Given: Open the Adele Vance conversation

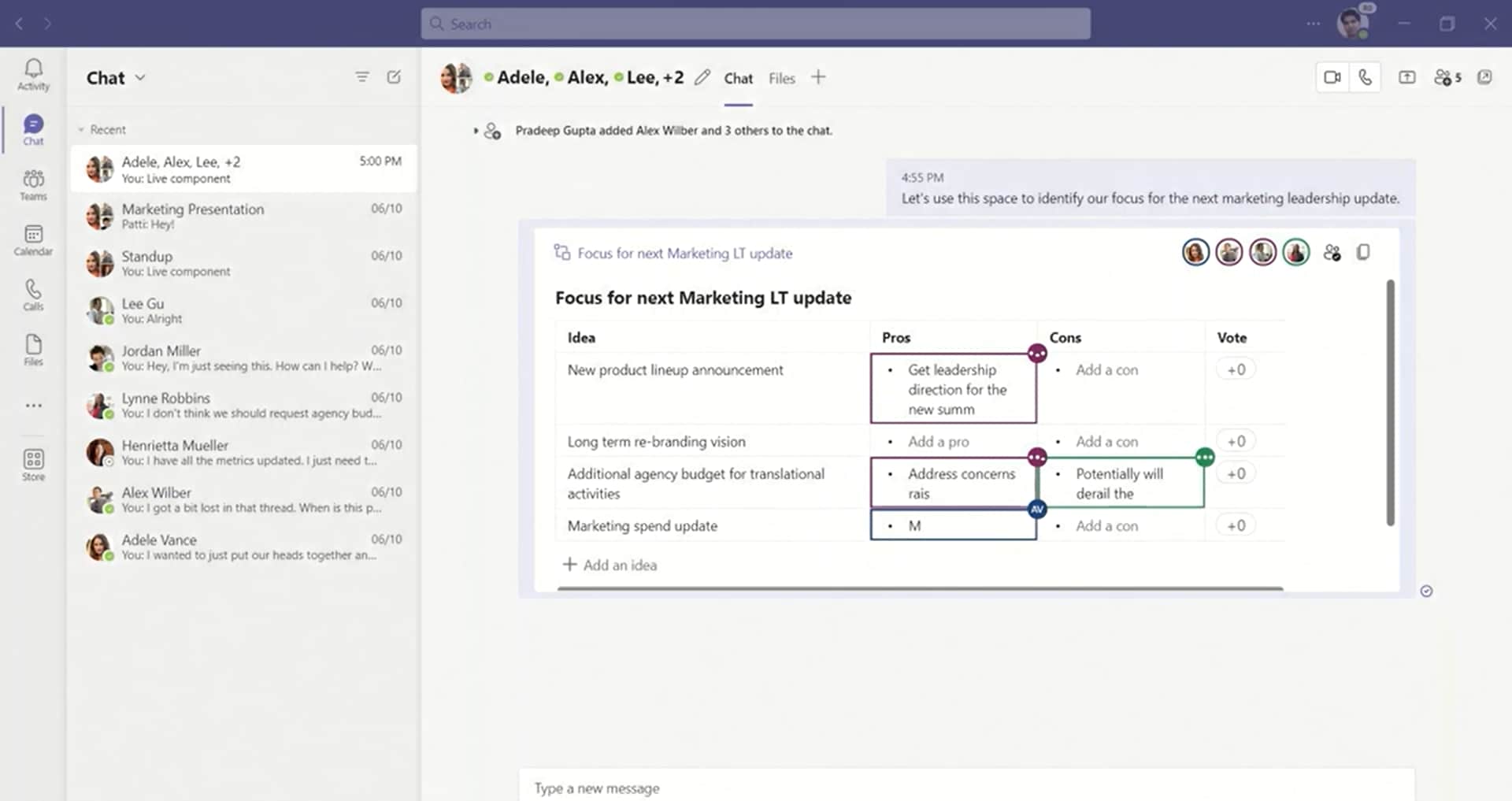Looking at the screenshot, I should [x=243, y=547].
